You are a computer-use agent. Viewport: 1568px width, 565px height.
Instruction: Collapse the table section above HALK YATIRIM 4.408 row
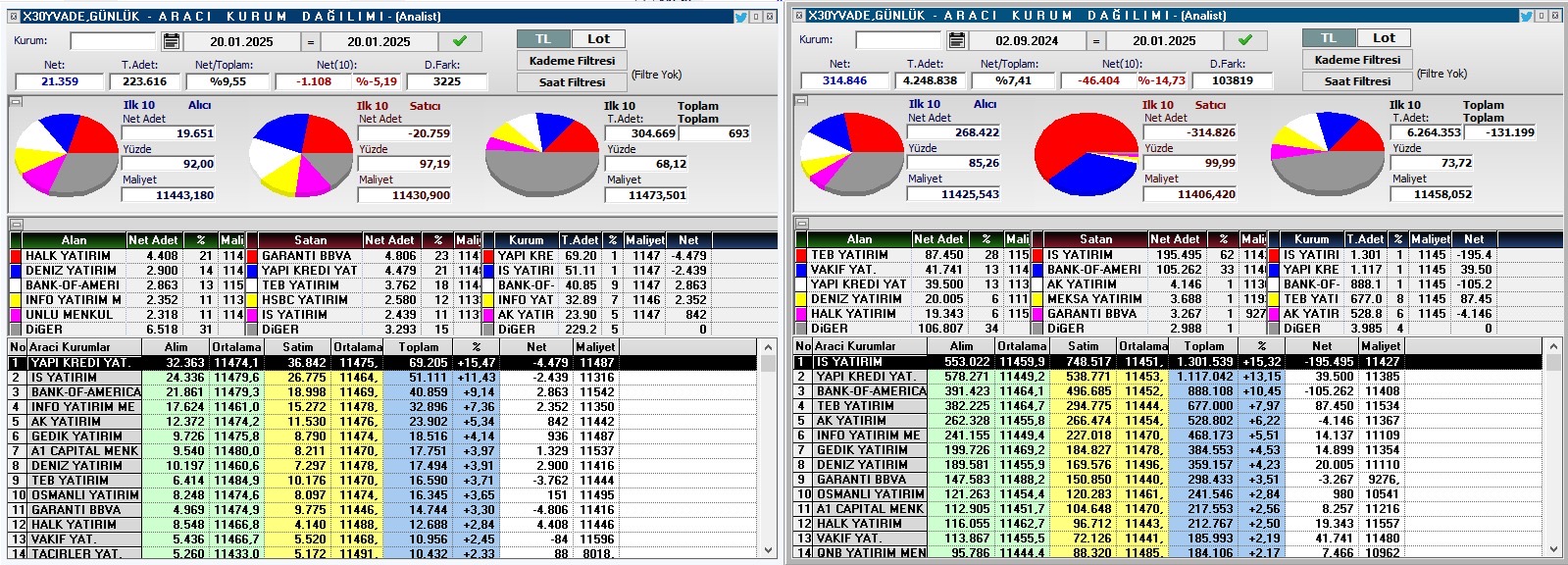click(x=16, y=225)
